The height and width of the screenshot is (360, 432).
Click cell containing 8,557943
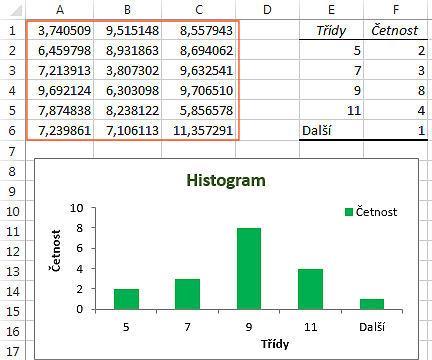[x=199, y=30]
